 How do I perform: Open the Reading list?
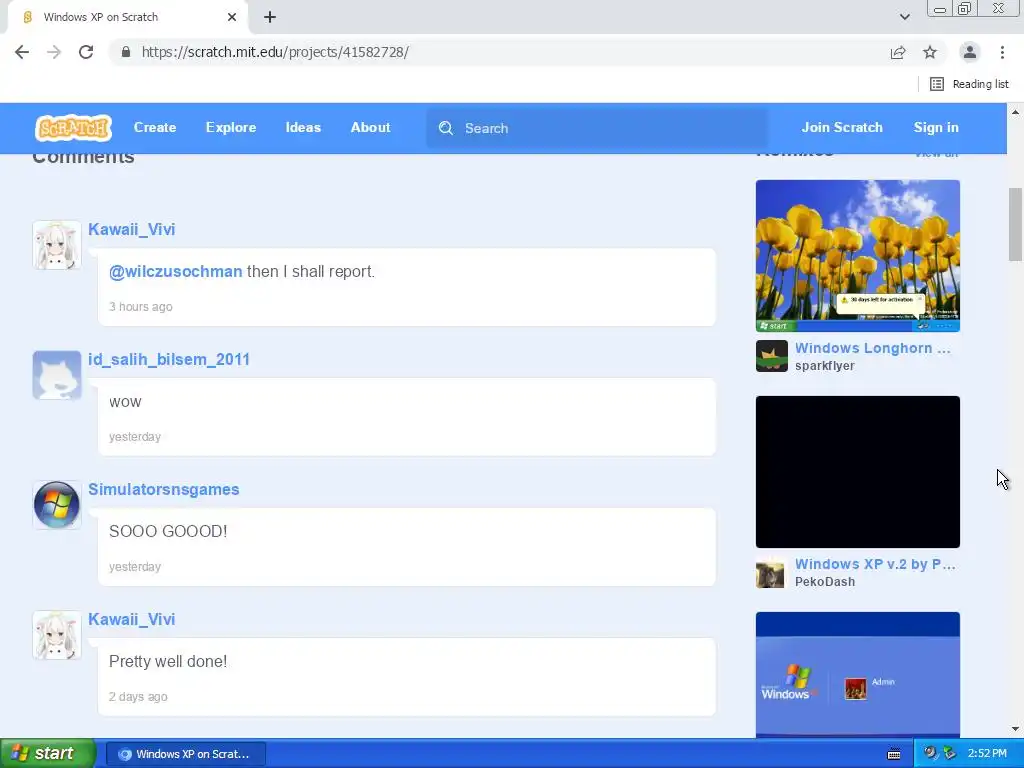tap(970, 84)
